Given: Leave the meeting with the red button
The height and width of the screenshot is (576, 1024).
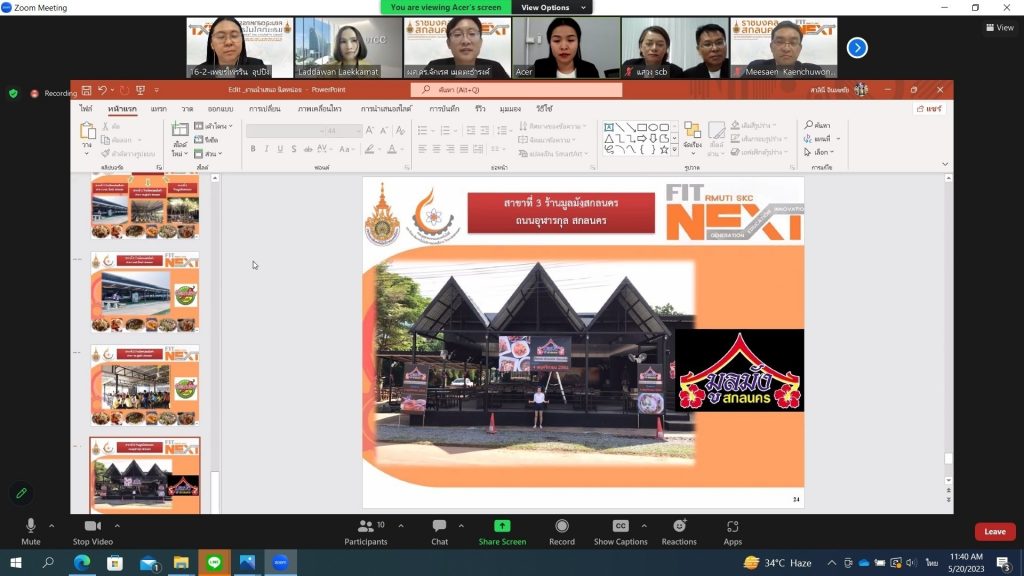Looking at the screenshot, I should click(x=994, y=532).
